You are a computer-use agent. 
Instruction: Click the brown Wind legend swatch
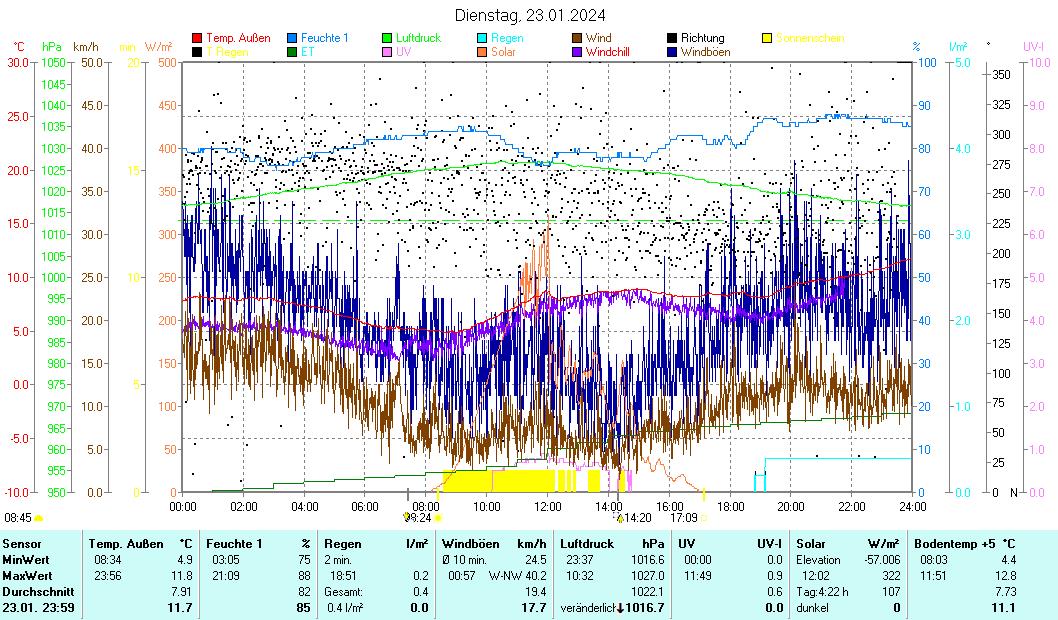(577, 38)
